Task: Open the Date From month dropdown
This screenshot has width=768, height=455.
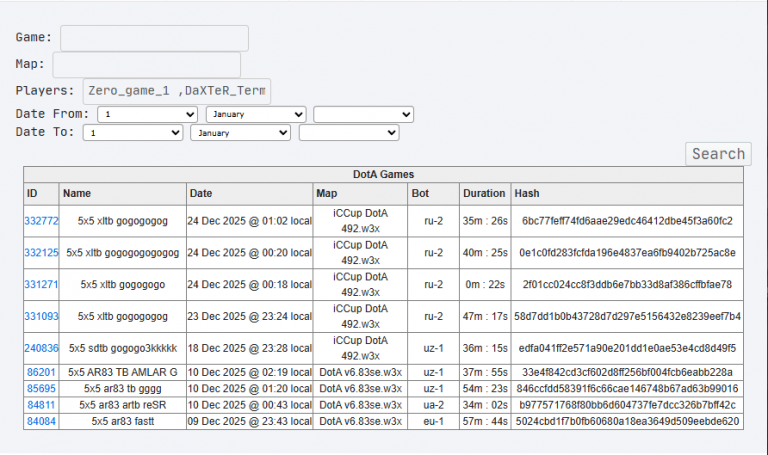Action: point(256,114)
